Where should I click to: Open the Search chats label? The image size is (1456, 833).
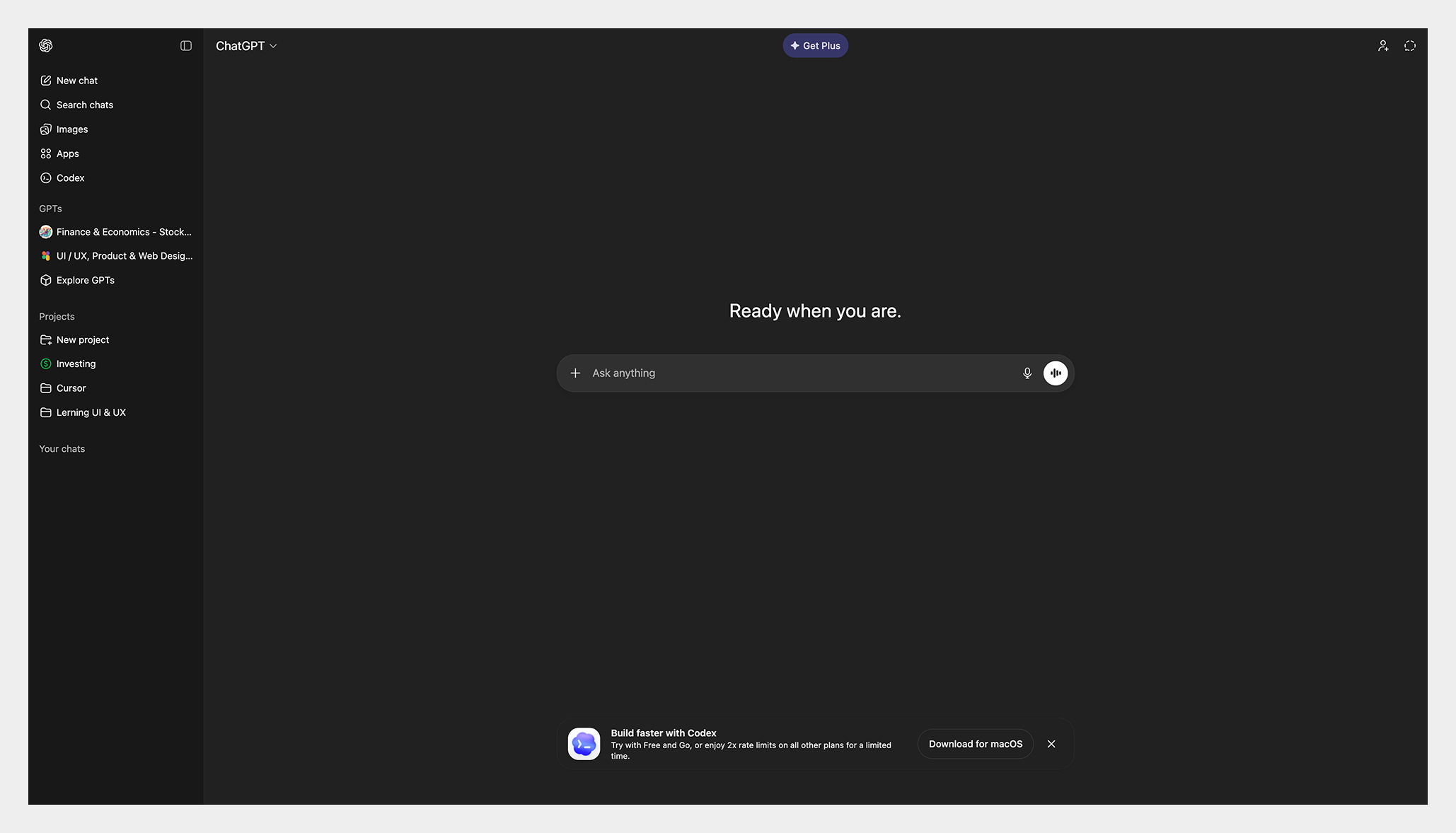tap(85, 105)
